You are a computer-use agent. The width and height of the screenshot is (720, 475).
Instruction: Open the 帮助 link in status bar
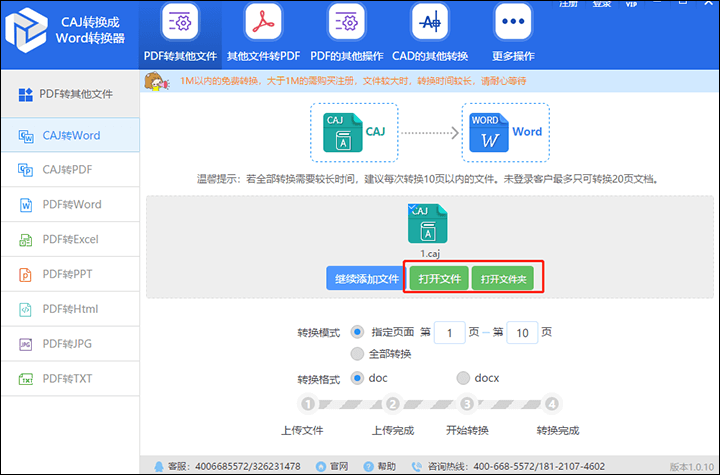coord(387,467)
